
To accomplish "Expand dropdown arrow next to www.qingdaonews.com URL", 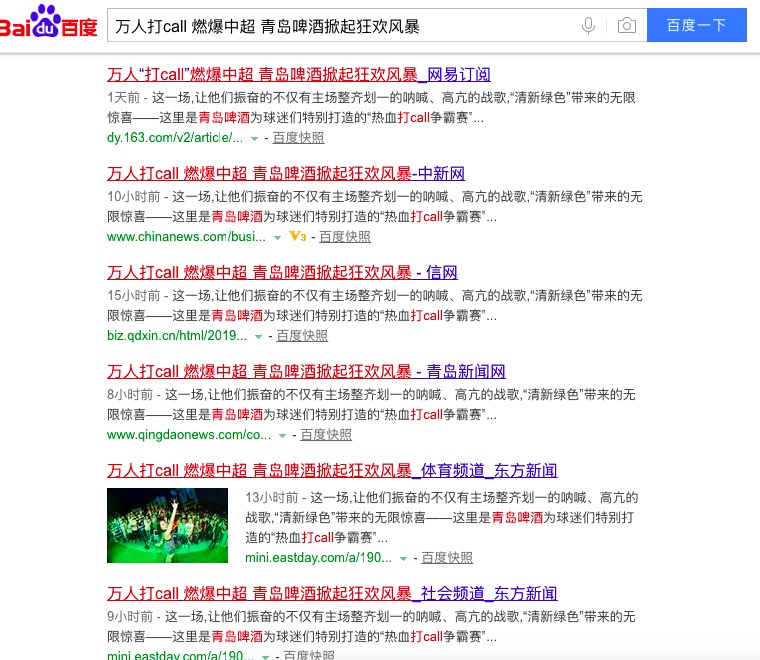I will click(x=282, y=436).
